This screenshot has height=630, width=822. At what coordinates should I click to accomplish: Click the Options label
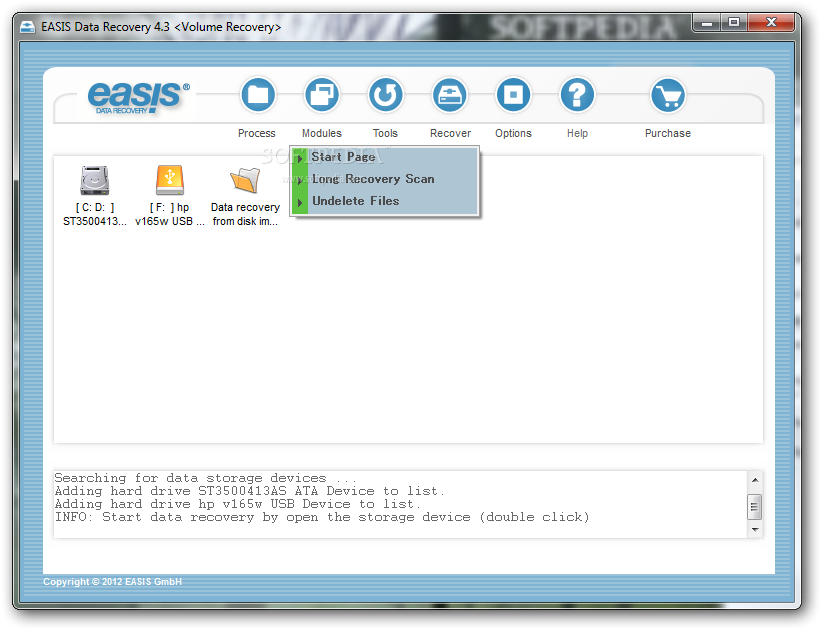513,133
